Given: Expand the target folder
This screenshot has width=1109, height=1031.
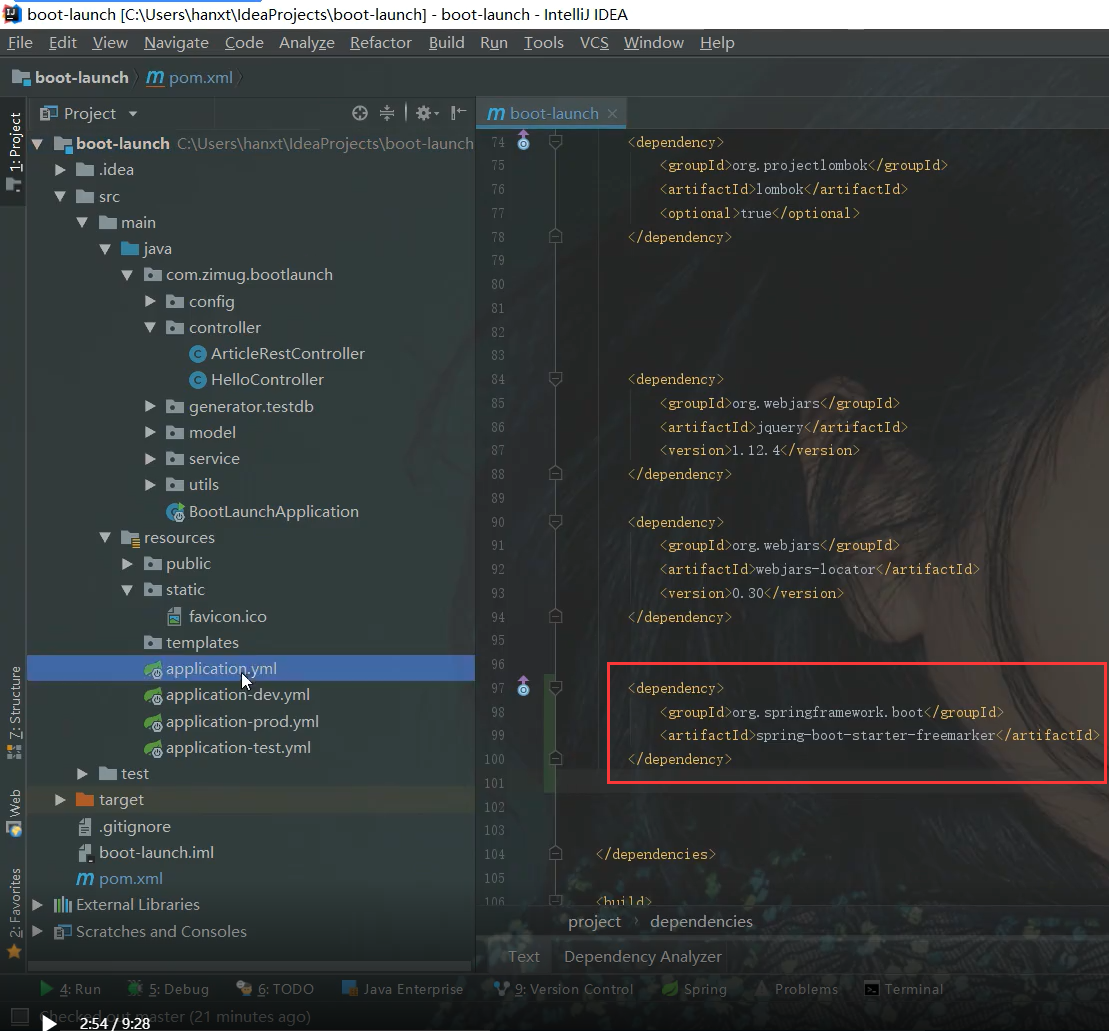Looking at the screenshot, I should [60, 800].
